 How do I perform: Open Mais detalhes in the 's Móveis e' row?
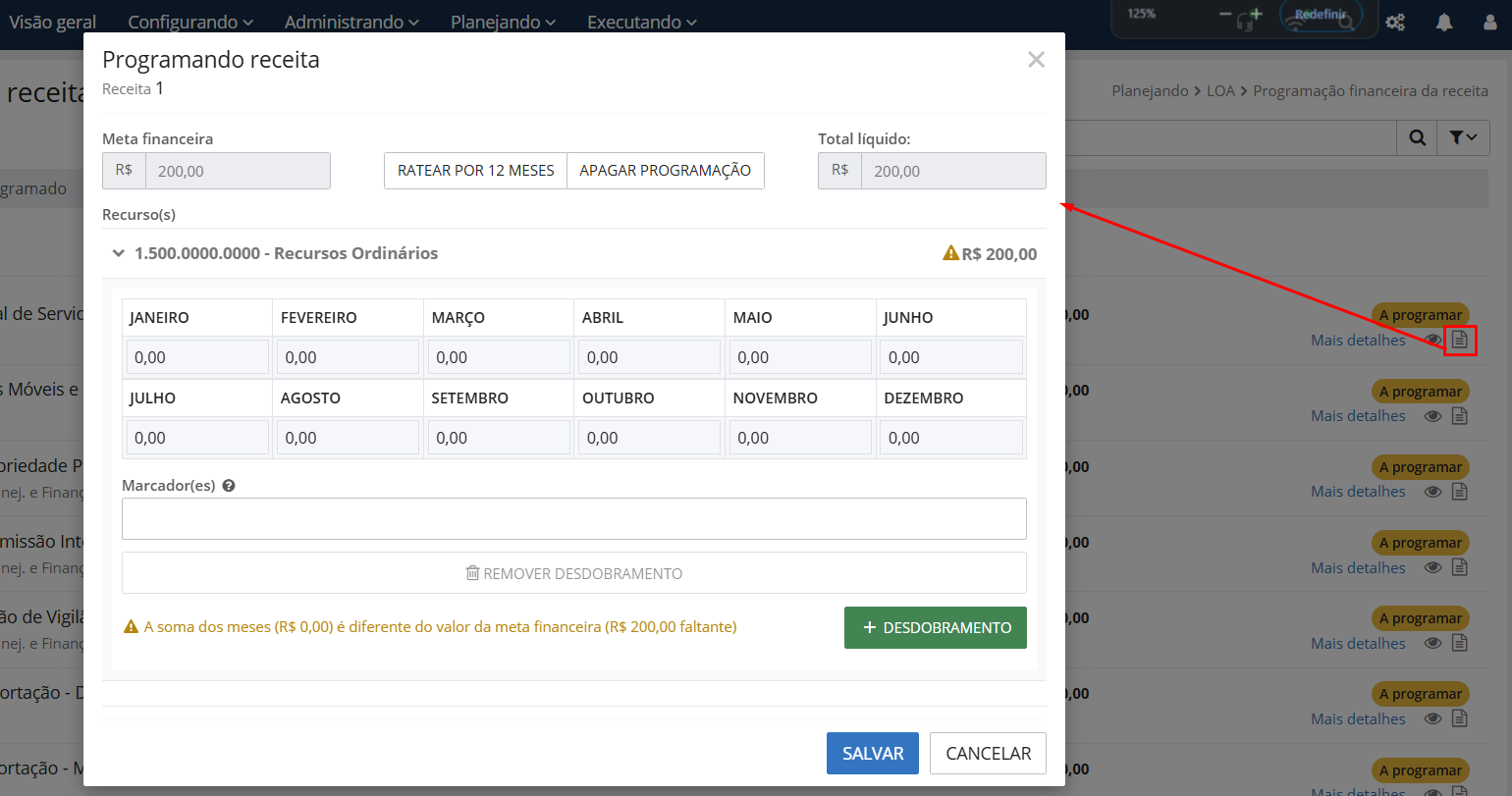1358,416
